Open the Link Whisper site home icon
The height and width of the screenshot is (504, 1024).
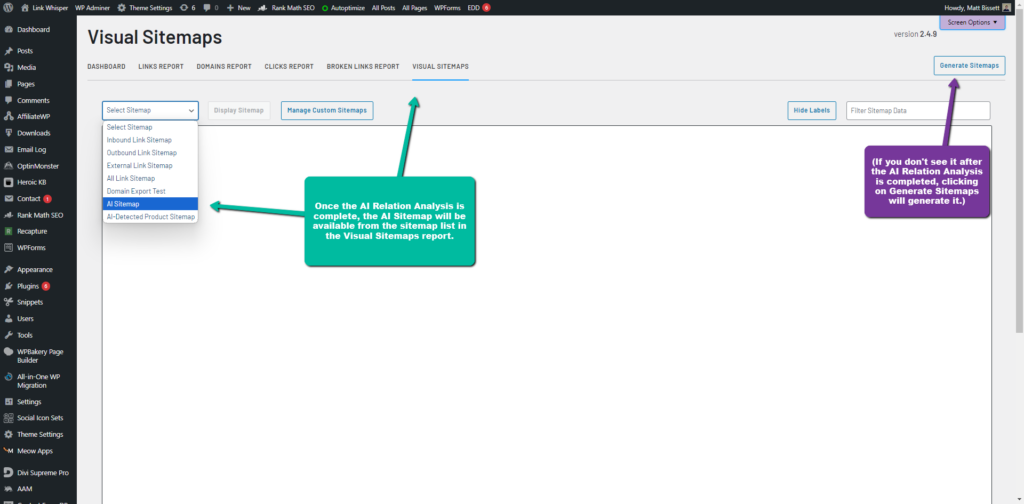(25, 8)
